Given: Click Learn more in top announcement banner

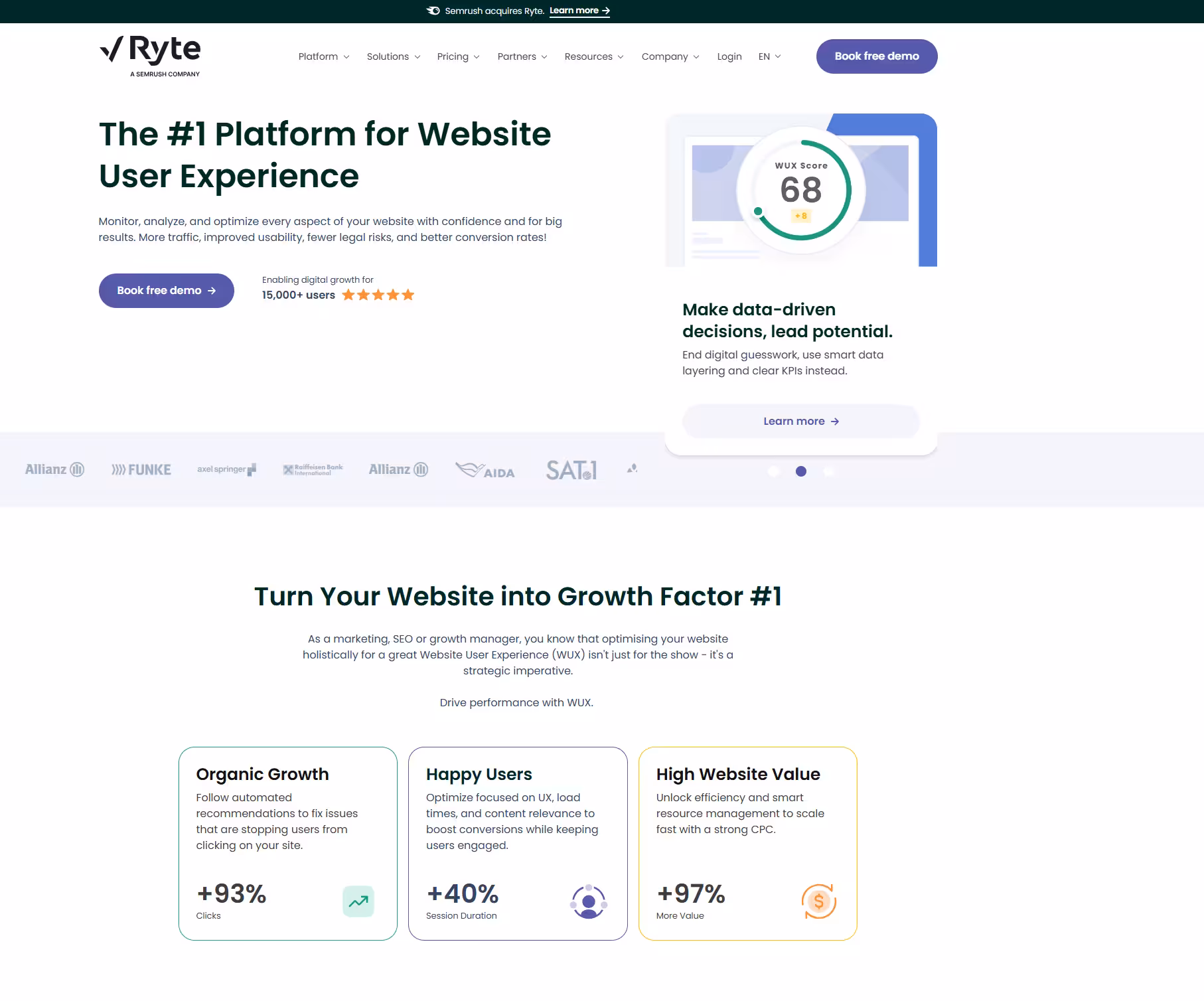Looking at the screenshot, I should [x=579, y=11].
